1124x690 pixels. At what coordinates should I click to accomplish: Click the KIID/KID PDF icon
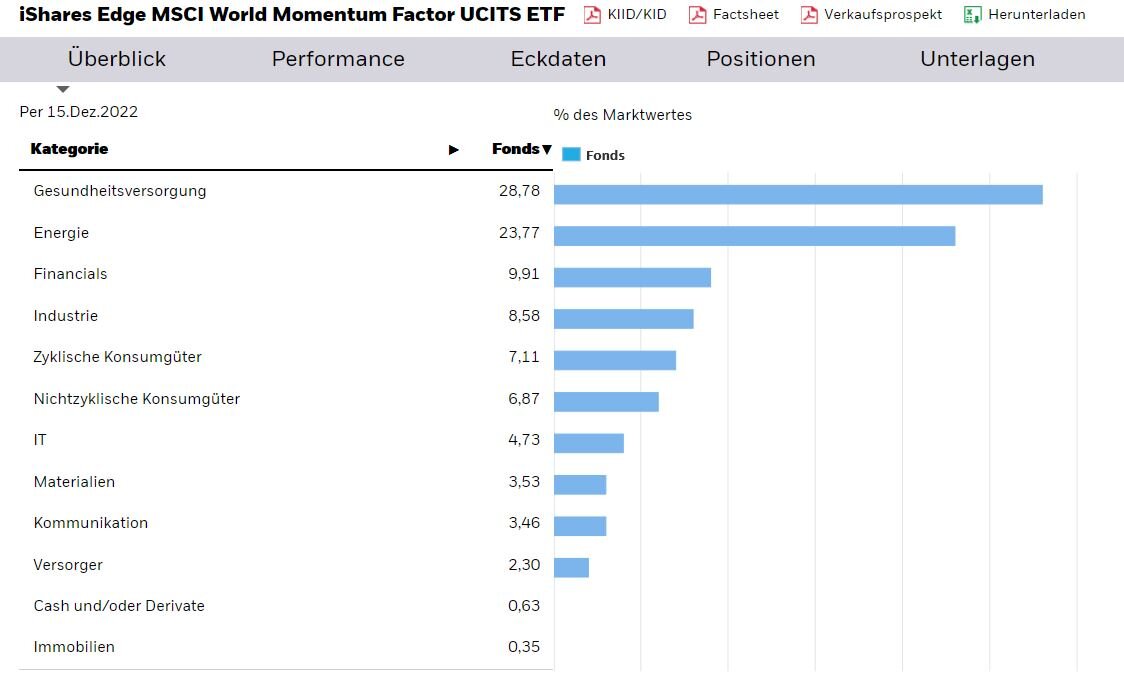coord(592,14)
